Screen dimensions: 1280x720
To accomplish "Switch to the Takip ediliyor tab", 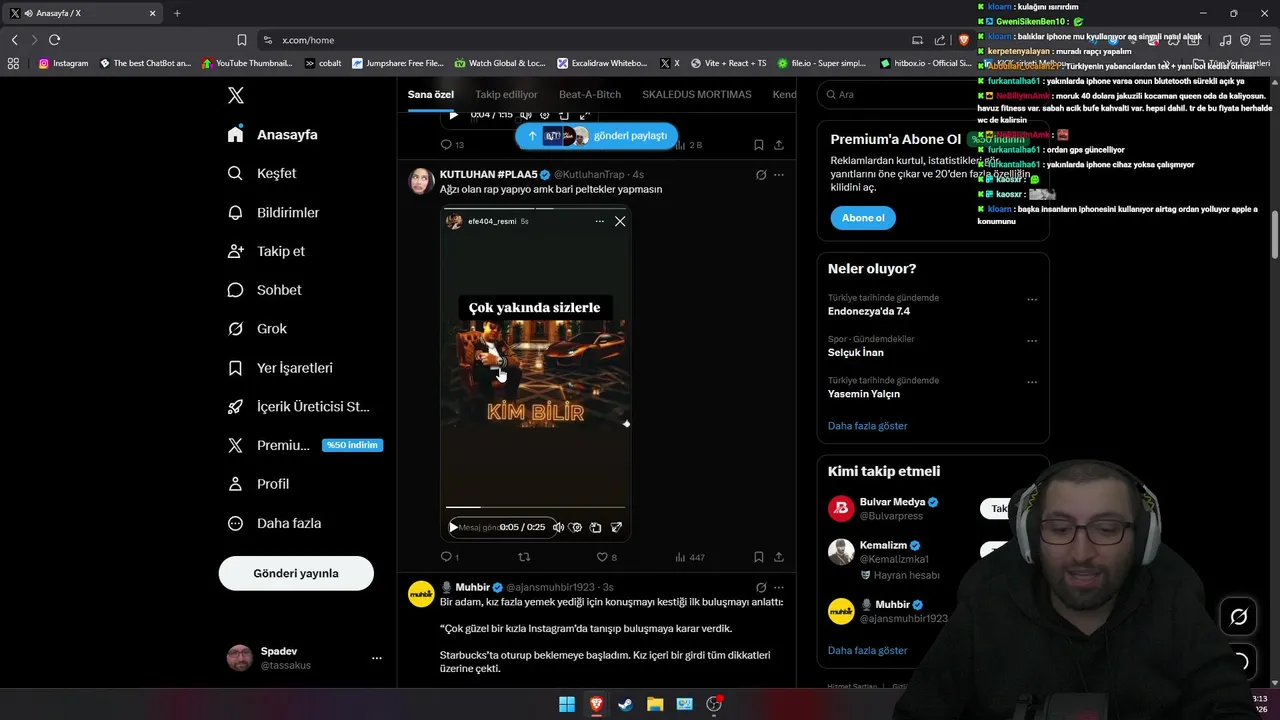I will [x=506, y=94].
